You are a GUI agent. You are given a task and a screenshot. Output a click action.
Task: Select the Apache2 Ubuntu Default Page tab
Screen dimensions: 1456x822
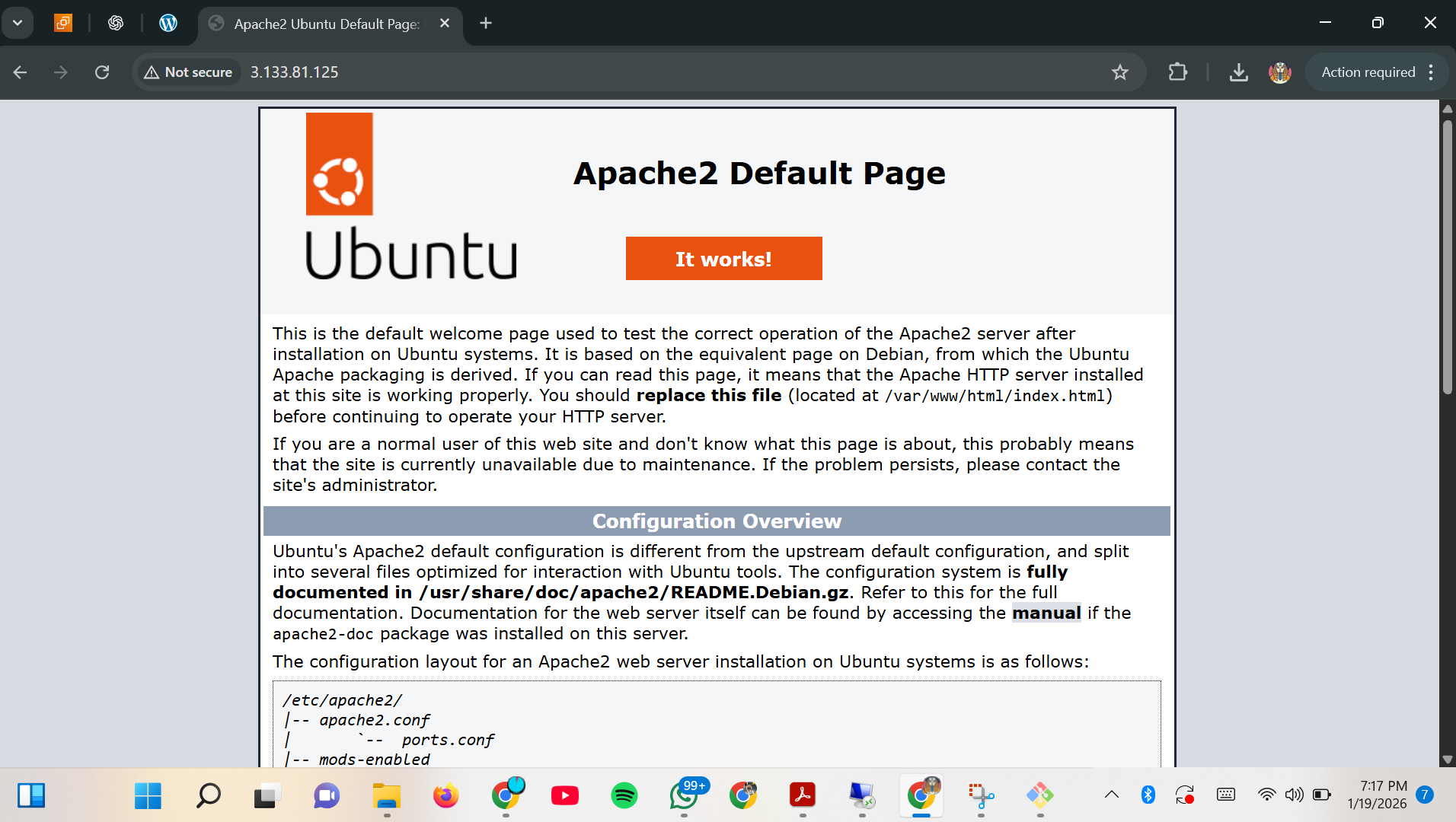(x=327, y=24)
